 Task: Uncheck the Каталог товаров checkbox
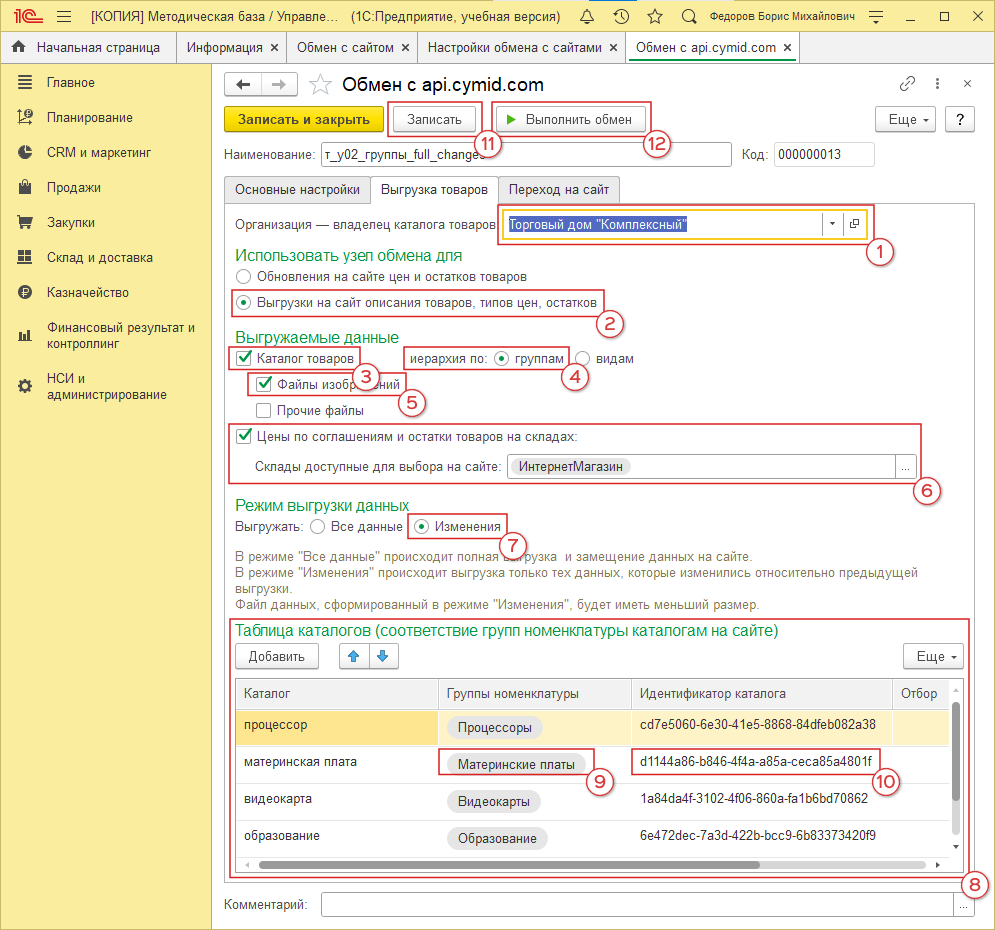coord(243,358)
